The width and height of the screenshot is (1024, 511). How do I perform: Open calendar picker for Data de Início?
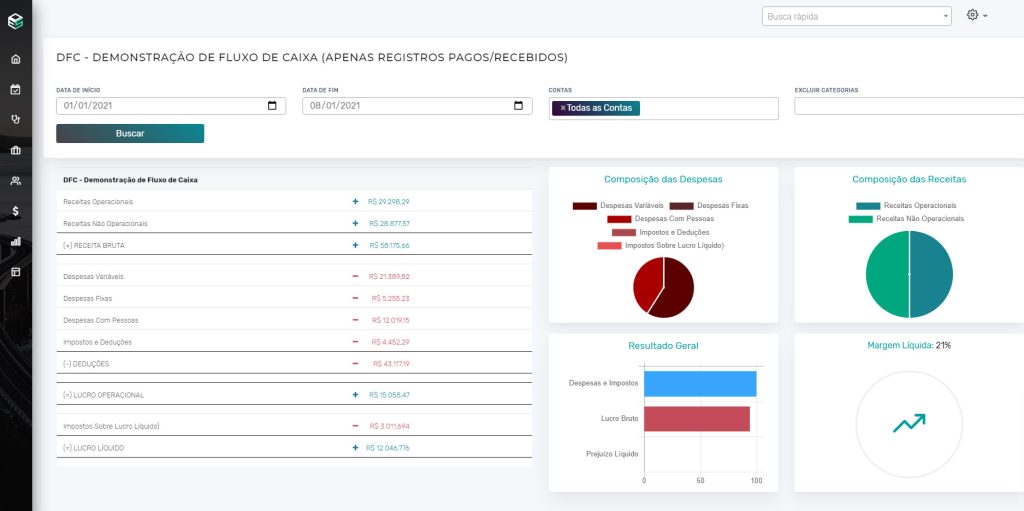272,106
